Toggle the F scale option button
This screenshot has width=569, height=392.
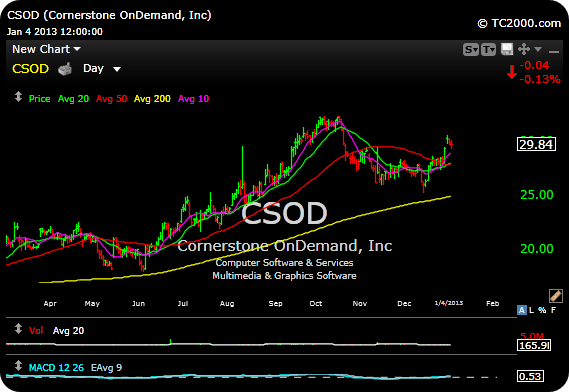[553, 310]
